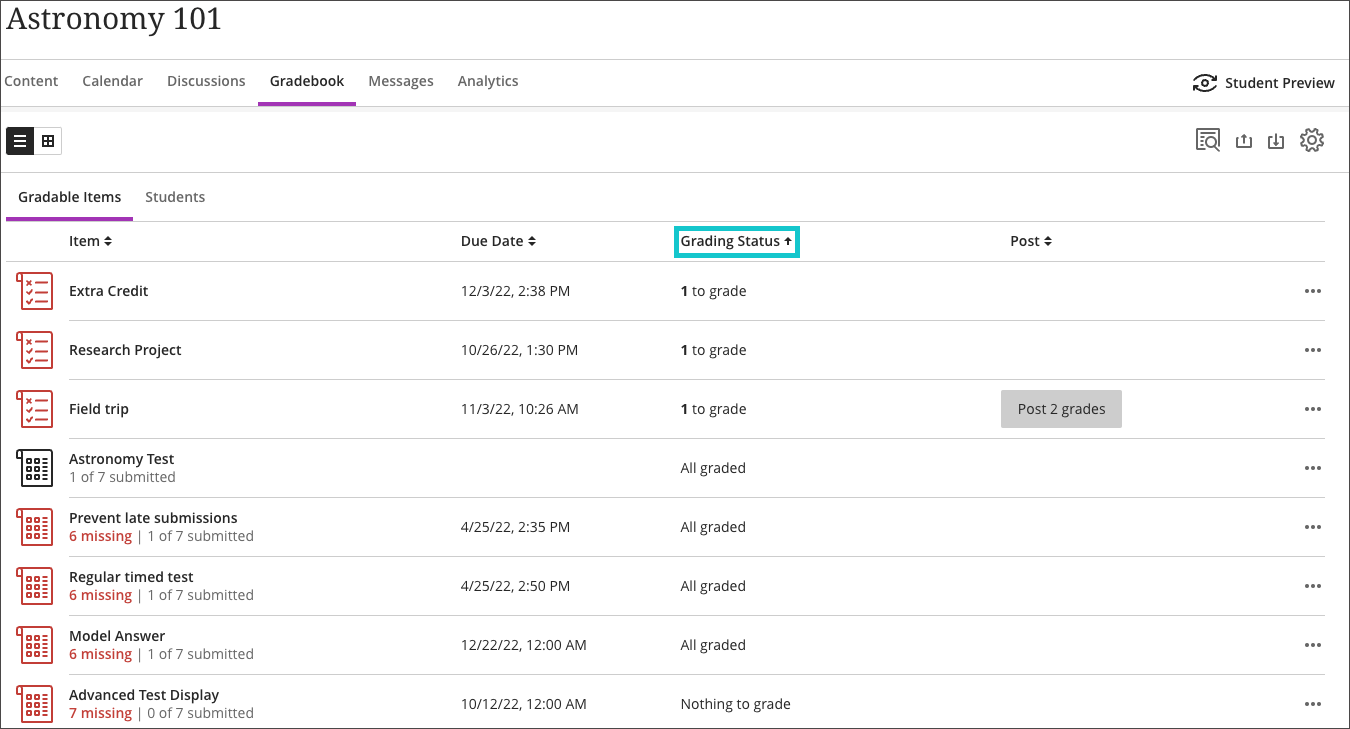Screen dimensions: 1350x729
Task: Open the gradebook search icon
Action: (1208, 141)
